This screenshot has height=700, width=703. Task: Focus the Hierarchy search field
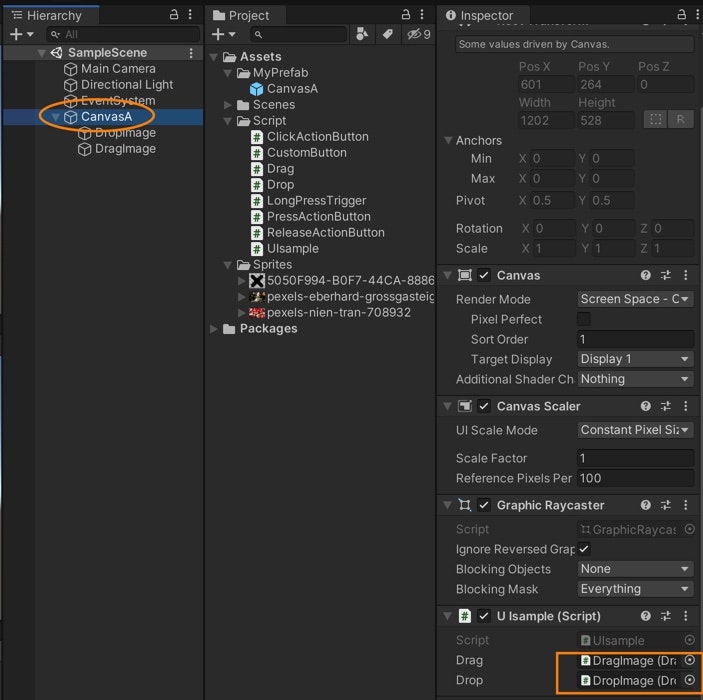click(x=123, y=34)
